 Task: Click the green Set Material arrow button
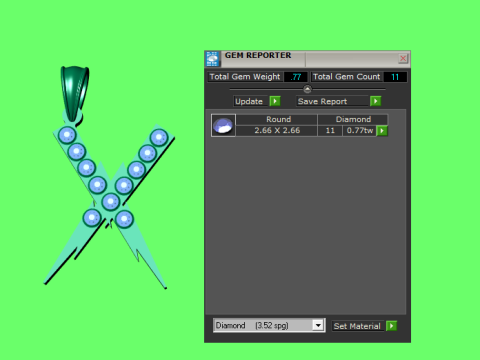click(x=392, y=326)
